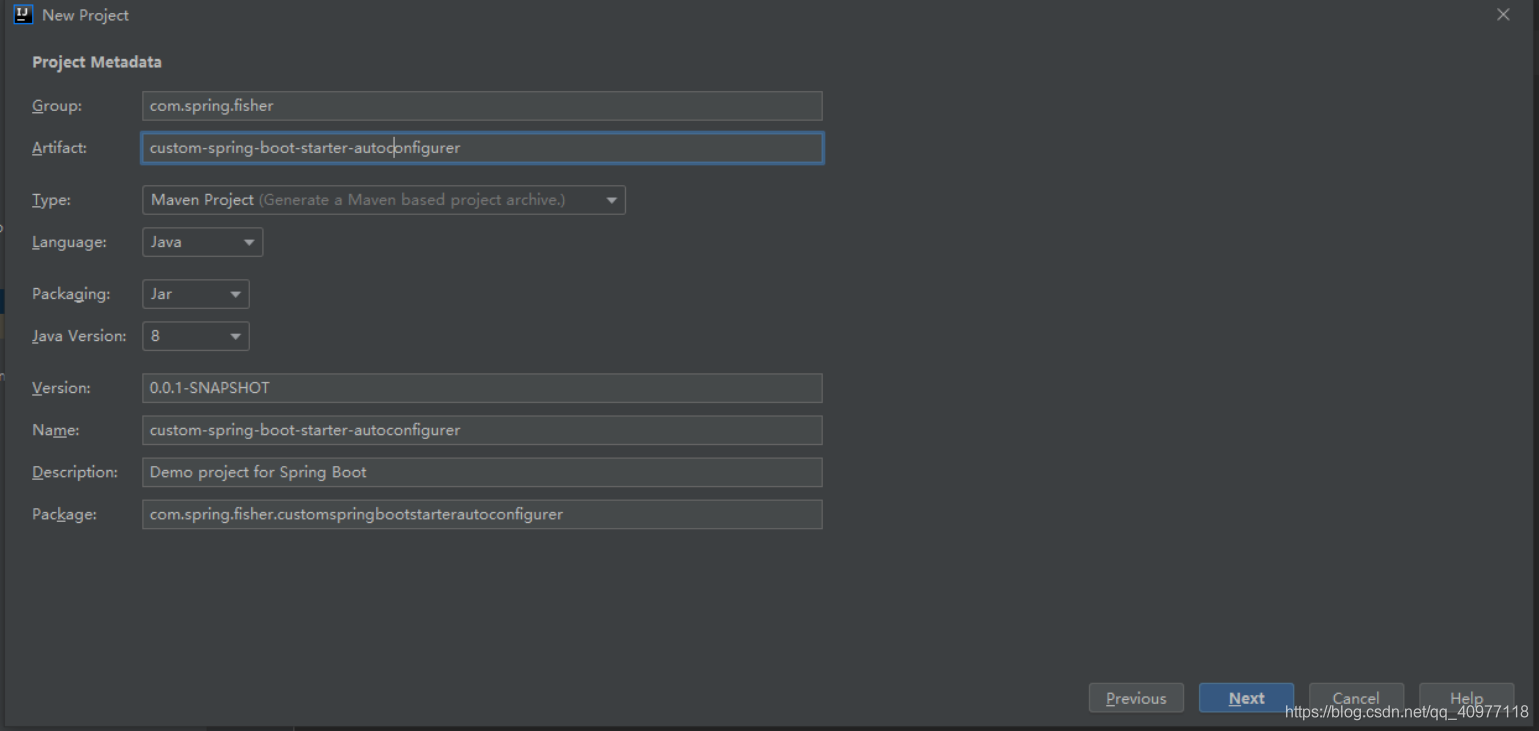1539x731 pixels.
Task: Focus the Artifact input field
Action: point(482,148)
